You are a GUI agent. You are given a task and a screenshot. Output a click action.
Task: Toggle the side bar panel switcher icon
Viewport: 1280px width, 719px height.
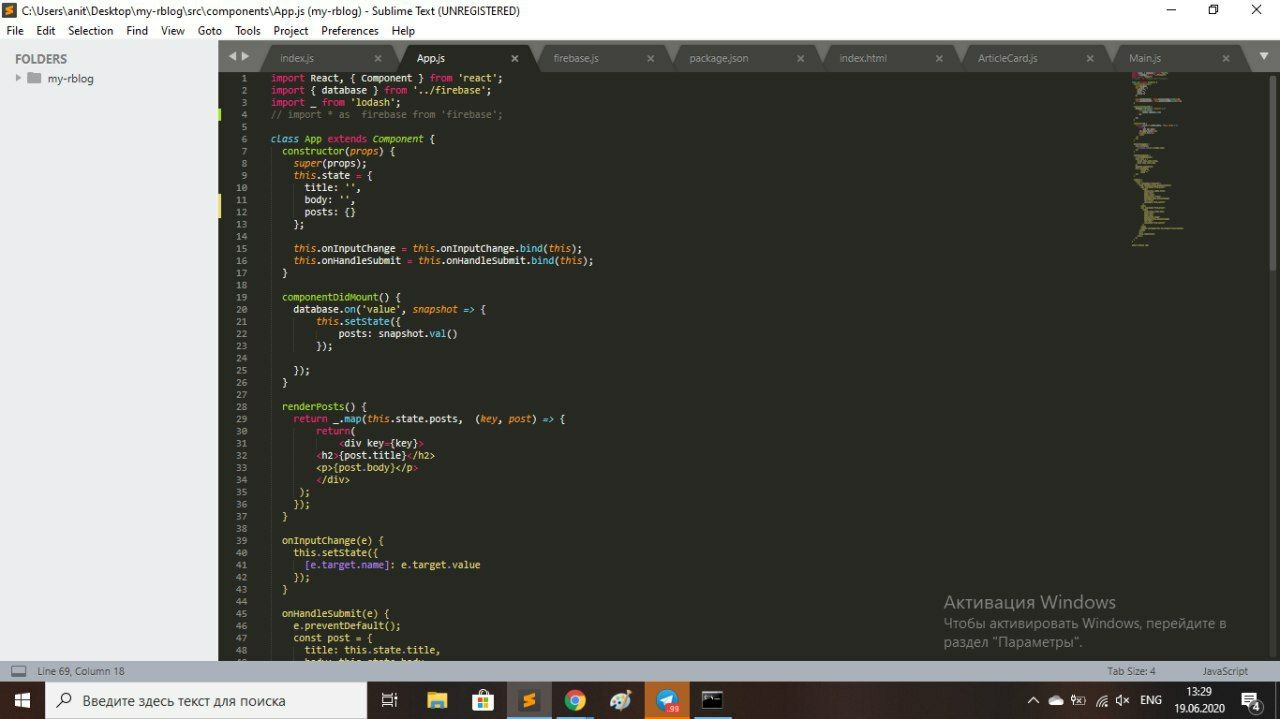pyautogui.click(x=18, y=671)
